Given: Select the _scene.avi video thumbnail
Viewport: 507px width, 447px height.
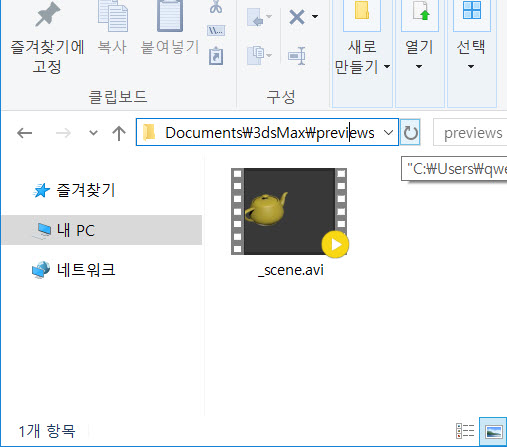Looking at the screenshot, I should point(289,212).
